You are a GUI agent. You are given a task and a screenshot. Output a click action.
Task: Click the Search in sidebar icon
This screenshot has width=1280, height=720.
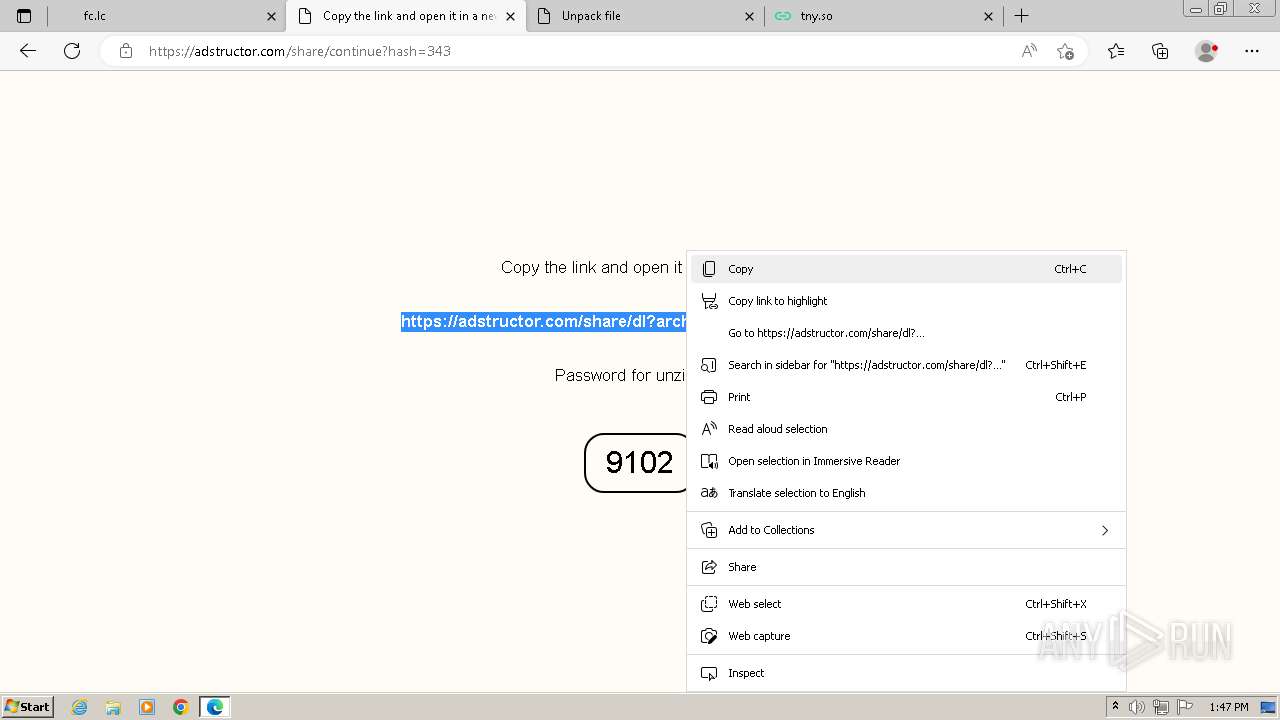pos(709,365)
